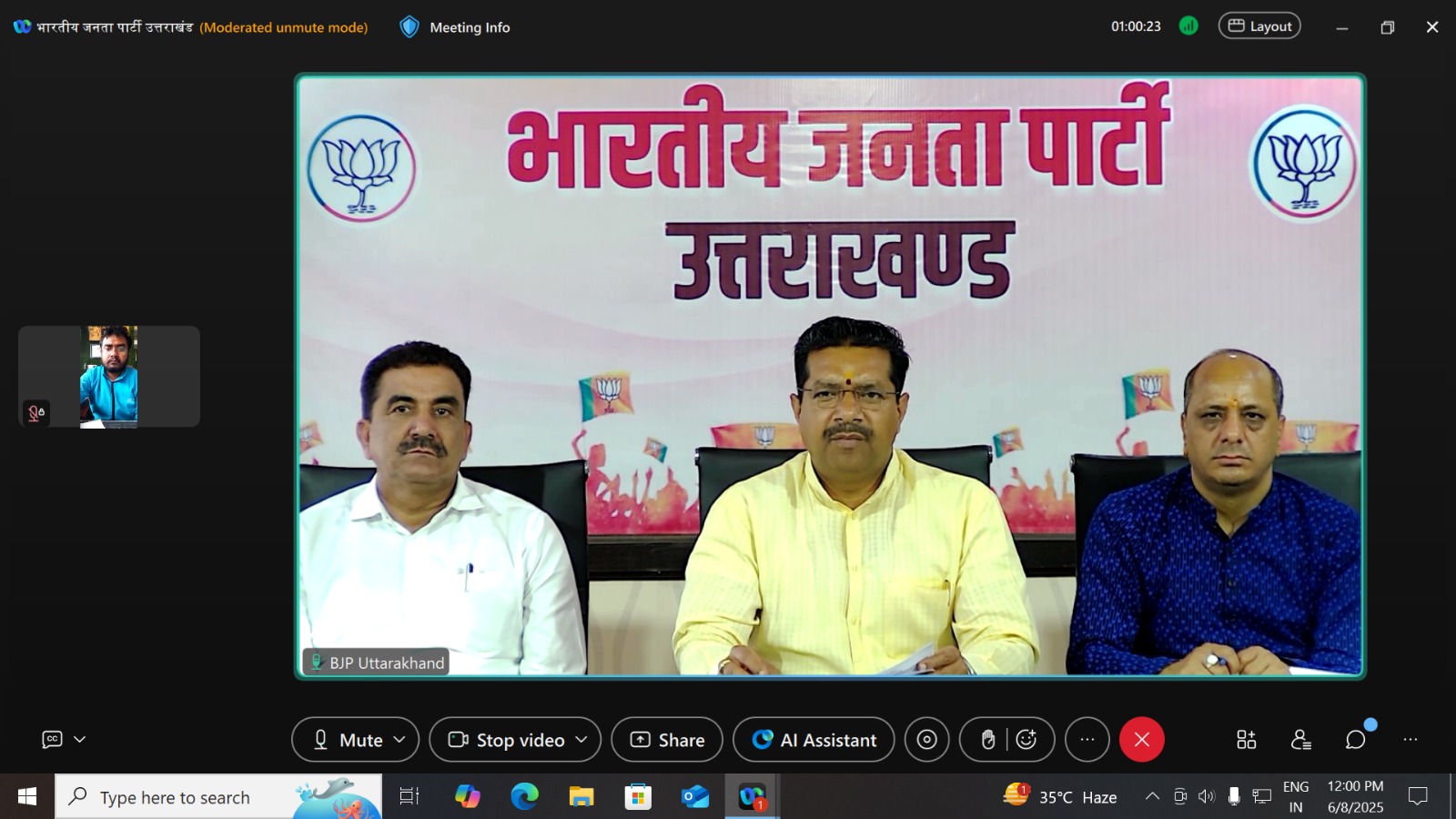Start recording with the record icon
Image resolution: width=1456 pixels, height=819 pixels.
click(926, 740)
